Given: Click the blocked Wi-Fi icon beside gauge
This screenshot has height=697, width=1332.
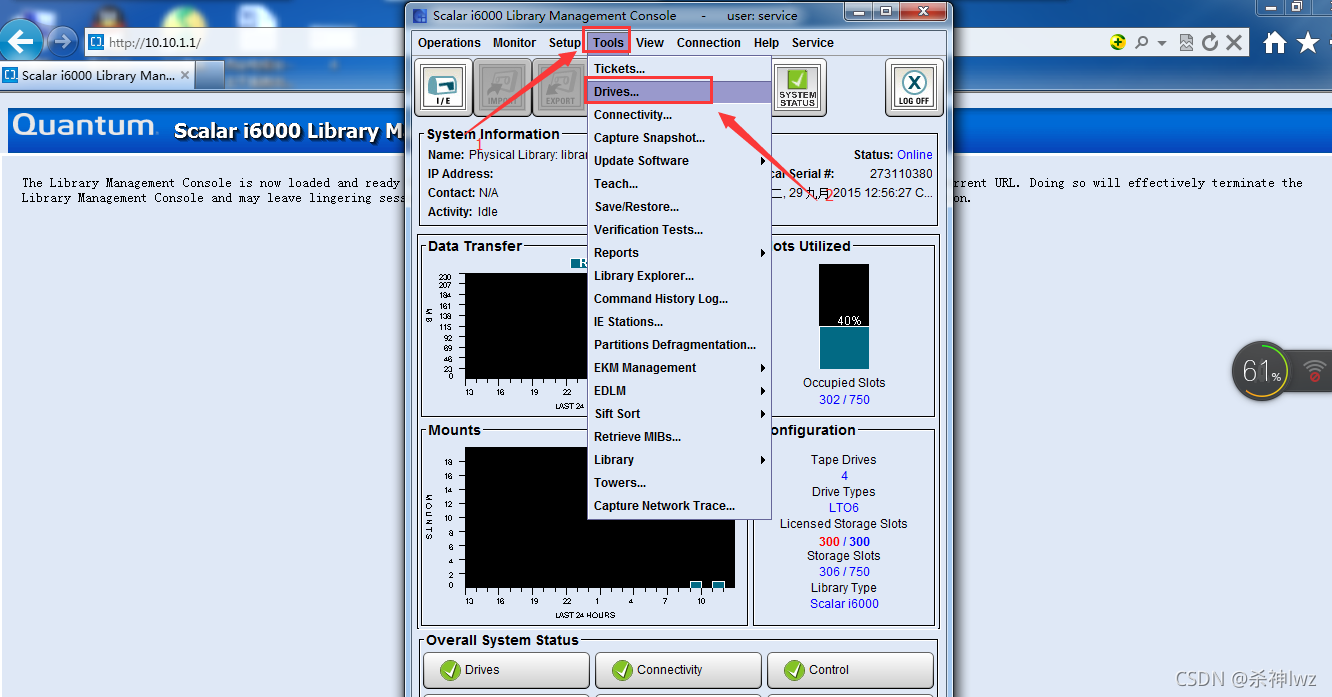Looking at the screenshot, I should tap(1314, 371).
